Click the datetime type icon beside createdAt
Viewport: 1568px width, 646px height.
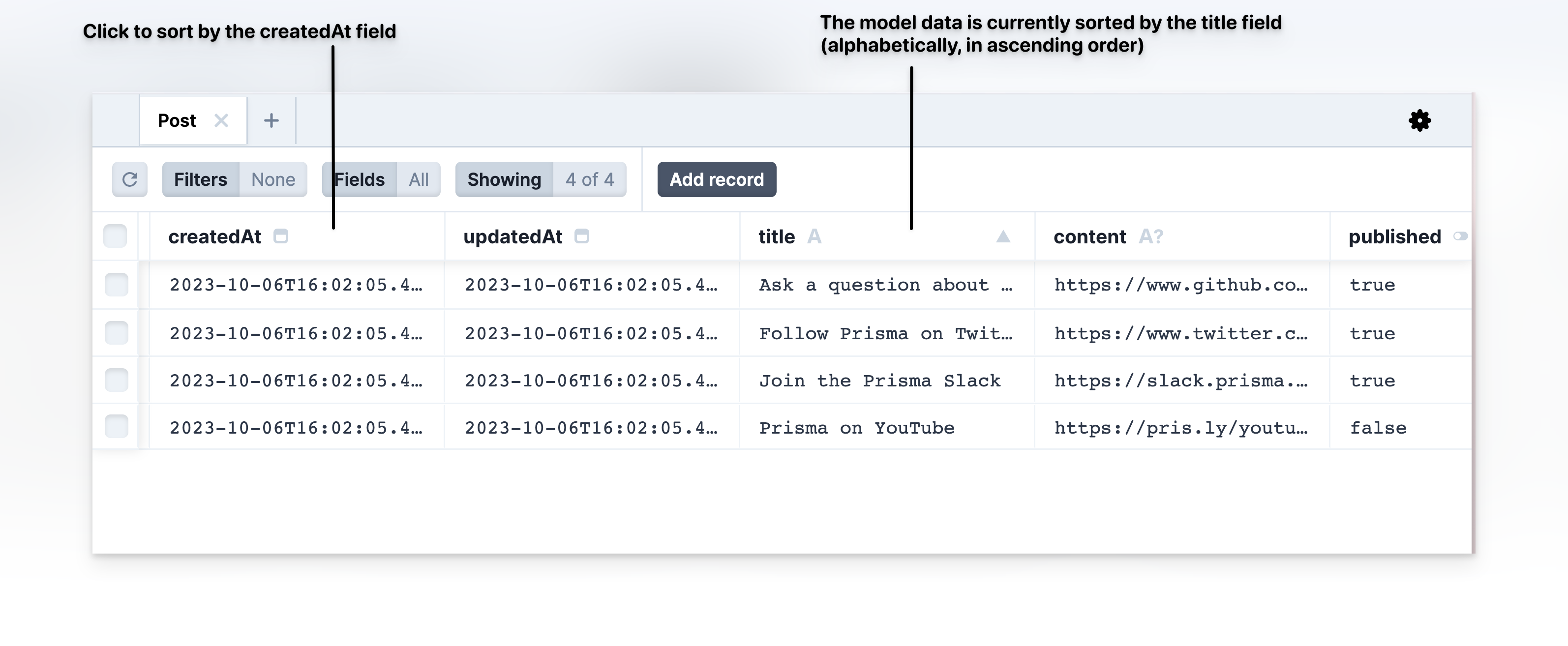(281, 236)
